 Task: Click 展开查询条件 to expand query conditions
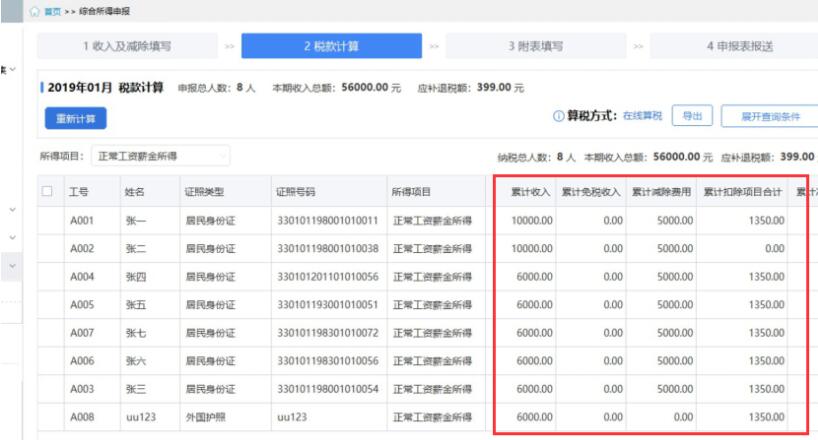pyautogui.click(x=768, y=116)
